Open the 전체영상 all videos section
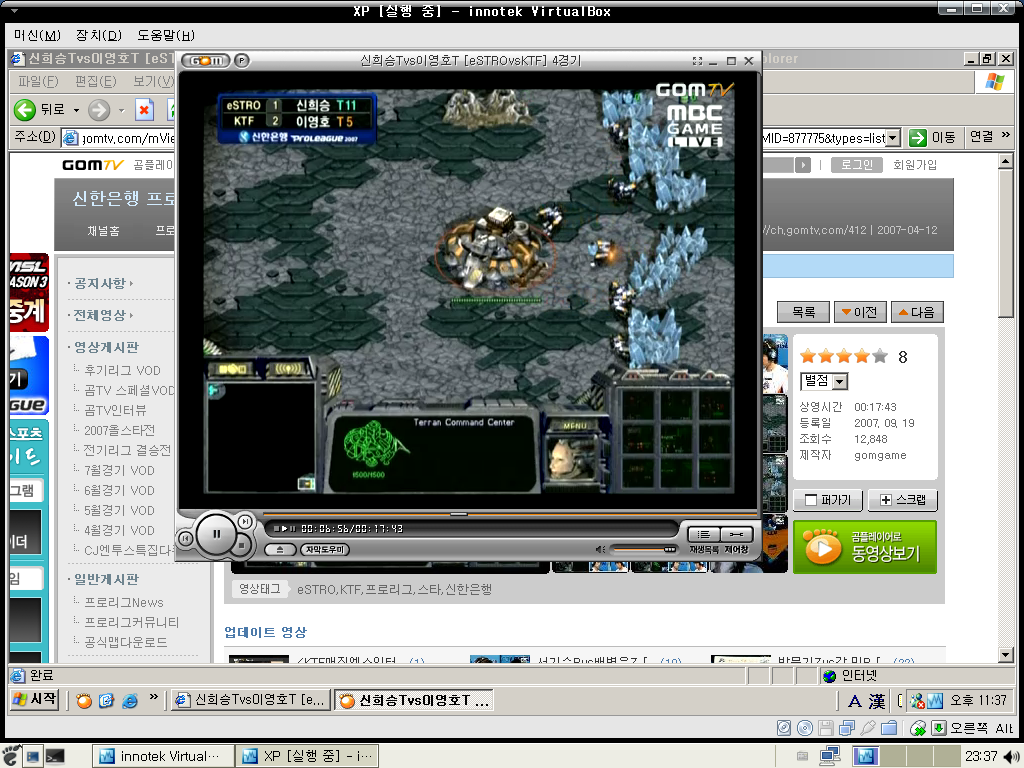Screen dimensions: 1024x768 pos(99,315)
